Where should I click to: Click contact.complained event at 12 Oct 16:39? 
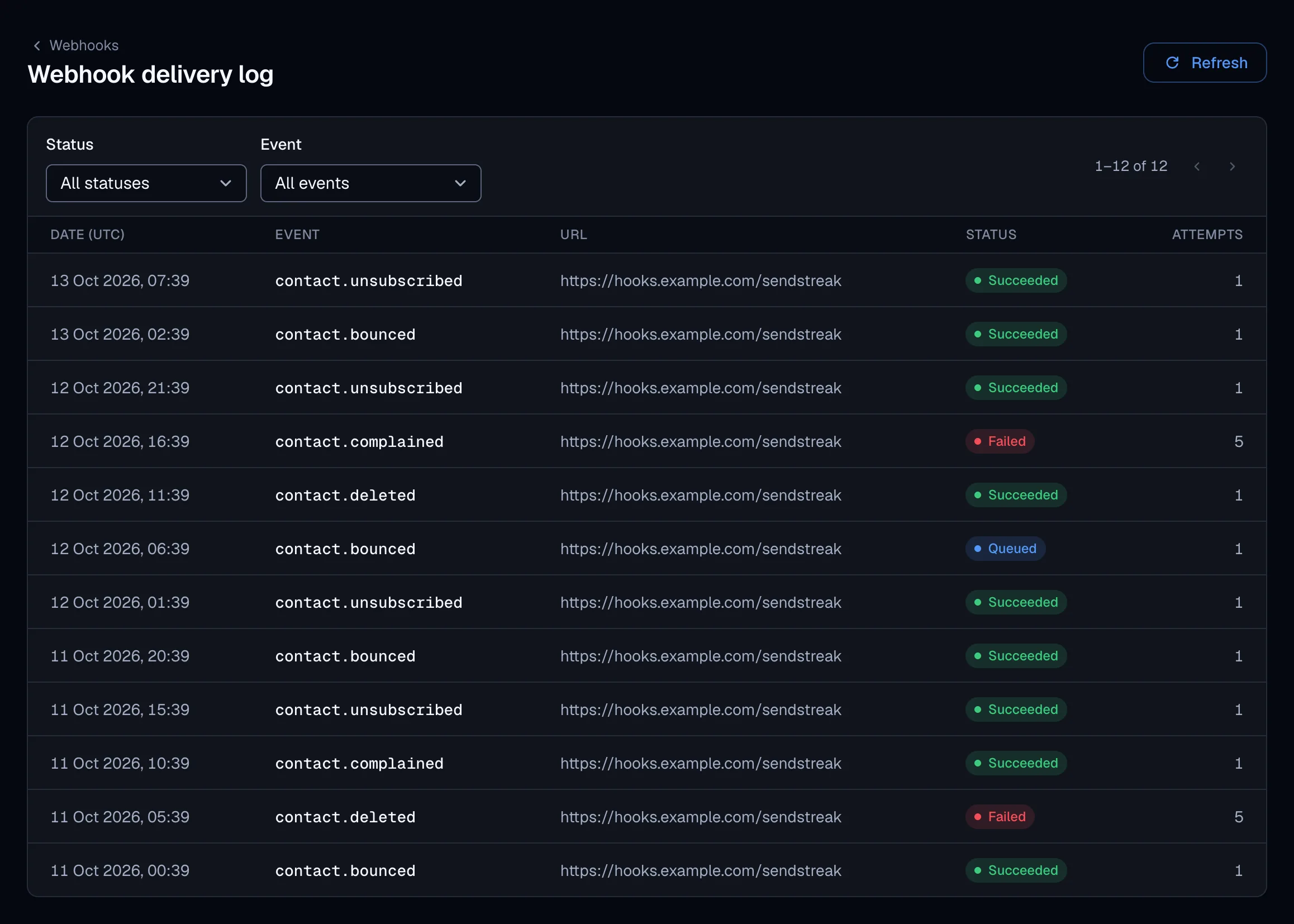pyautogui.click(x=359, y=441)
